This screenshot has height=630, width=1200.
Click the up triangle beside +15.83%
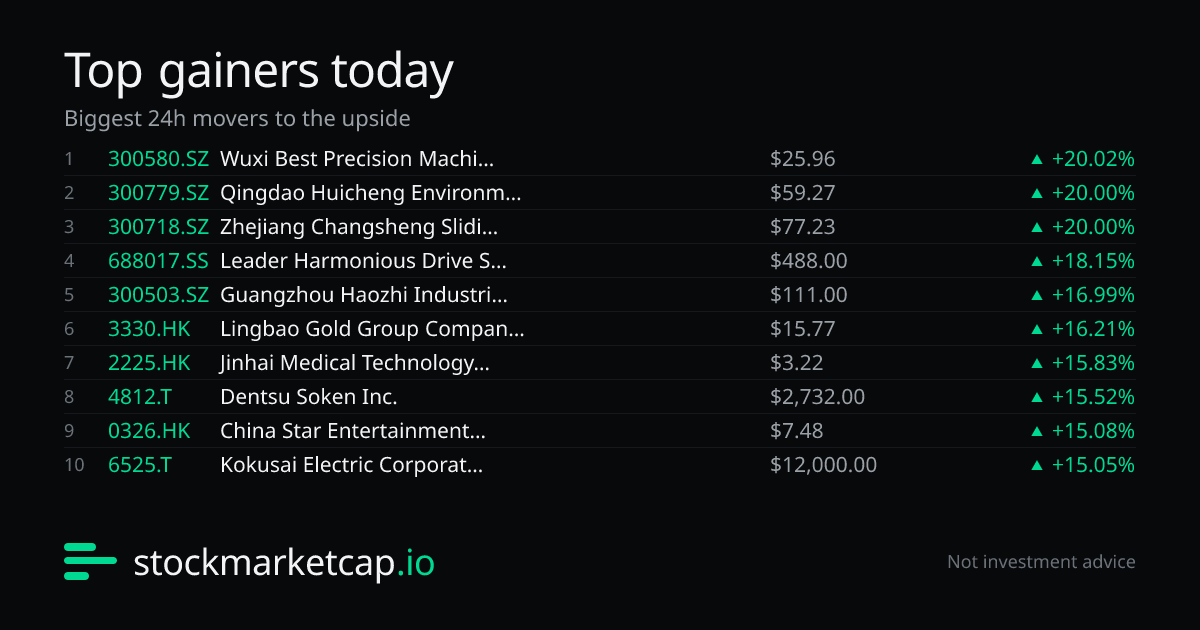(x=1037, y=363)
